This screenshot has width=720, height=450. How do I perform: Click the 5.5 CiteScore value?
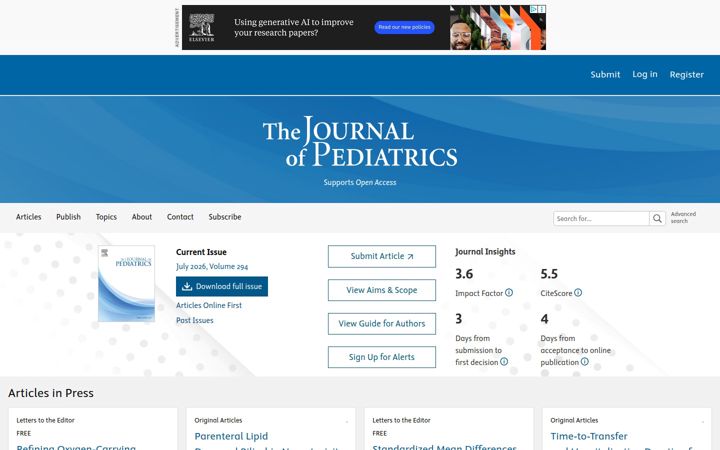(x=549, y=274)
